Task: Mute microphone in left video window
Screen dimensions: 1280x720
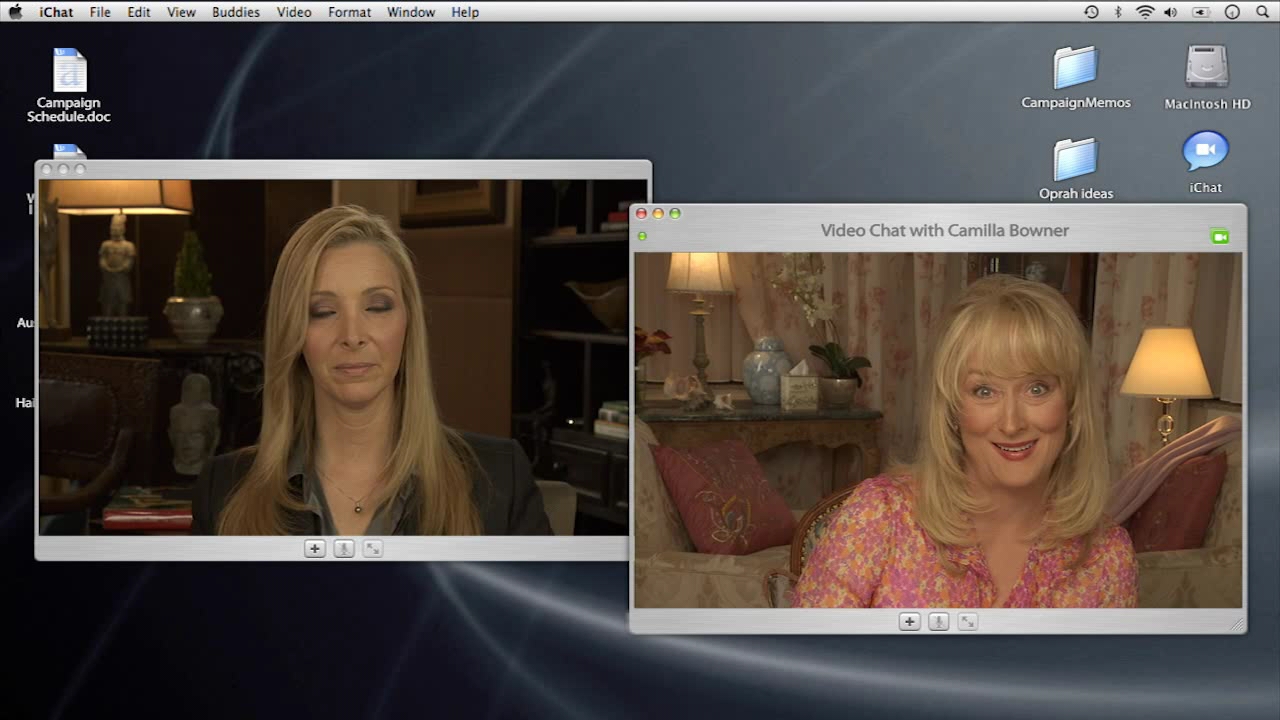Action: (344, 548)
